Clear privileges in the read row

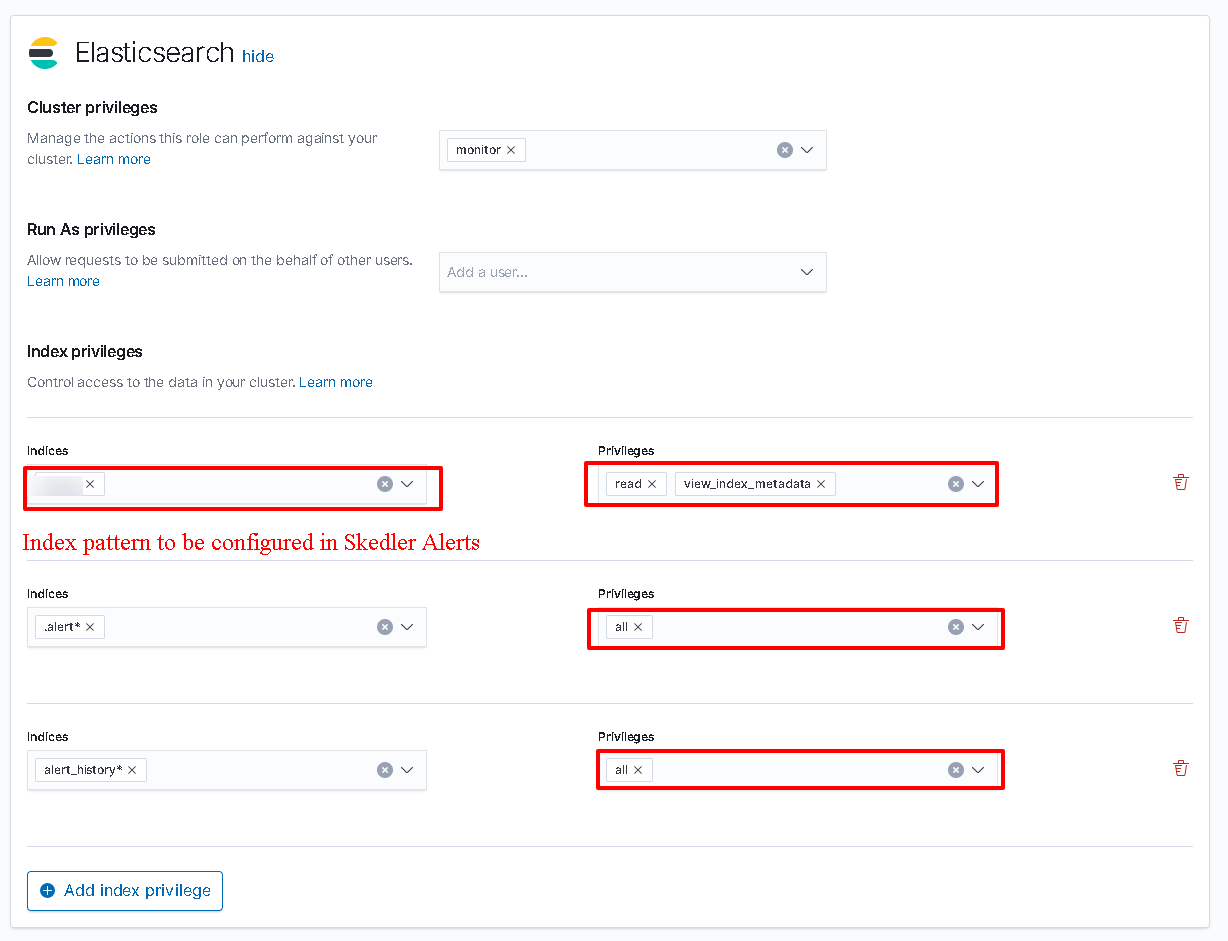coord(956,484)
